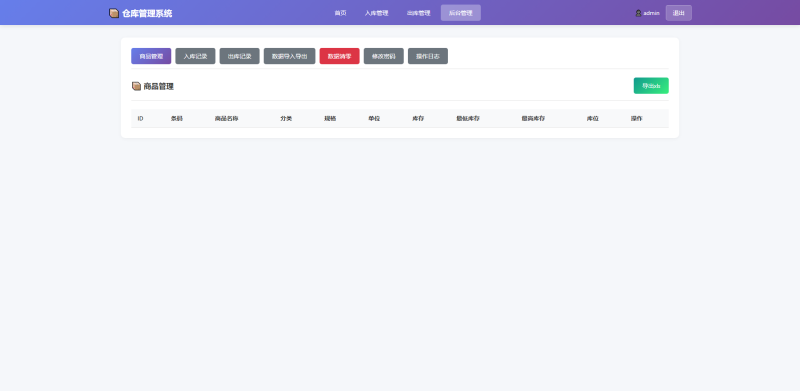Click the 单位 column header

[374, 118]
